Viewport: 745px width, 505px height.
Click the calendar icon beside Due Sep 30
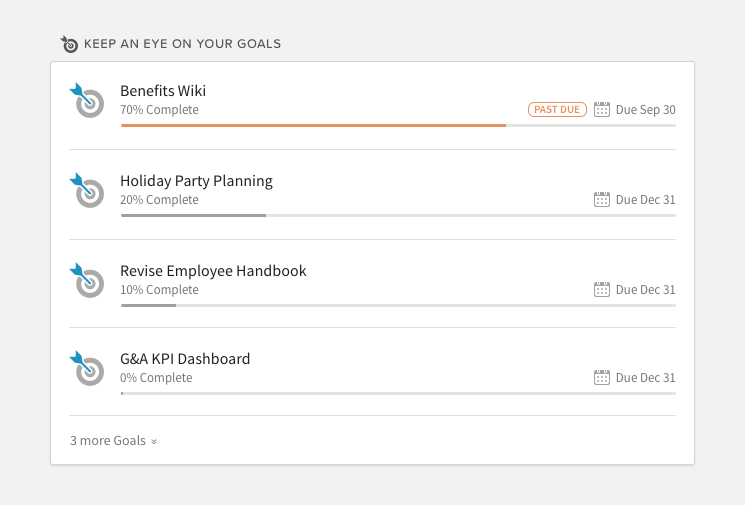point(602,109)
